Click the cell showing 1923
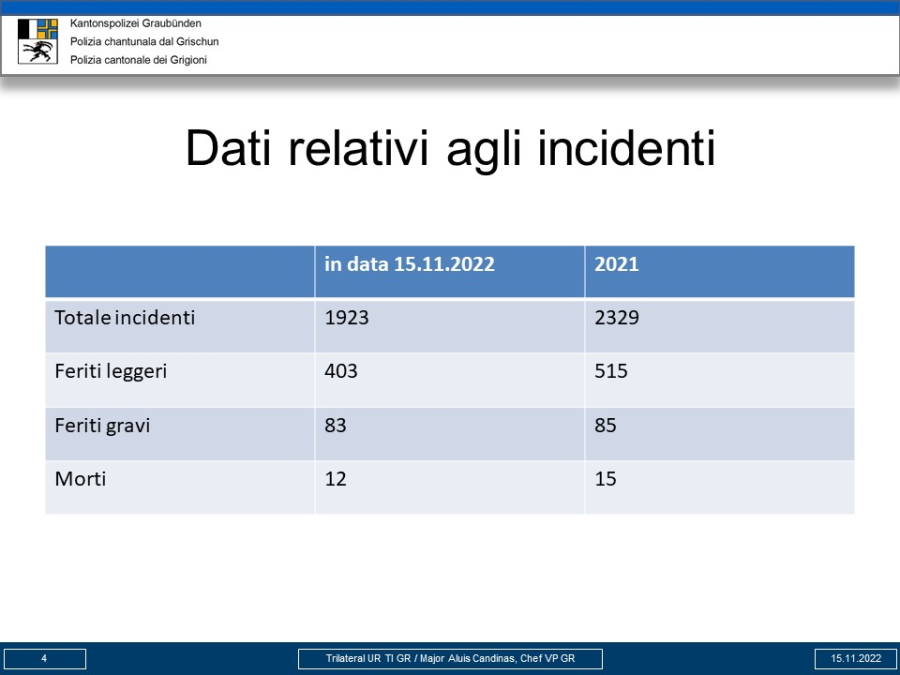 (347, 318)
